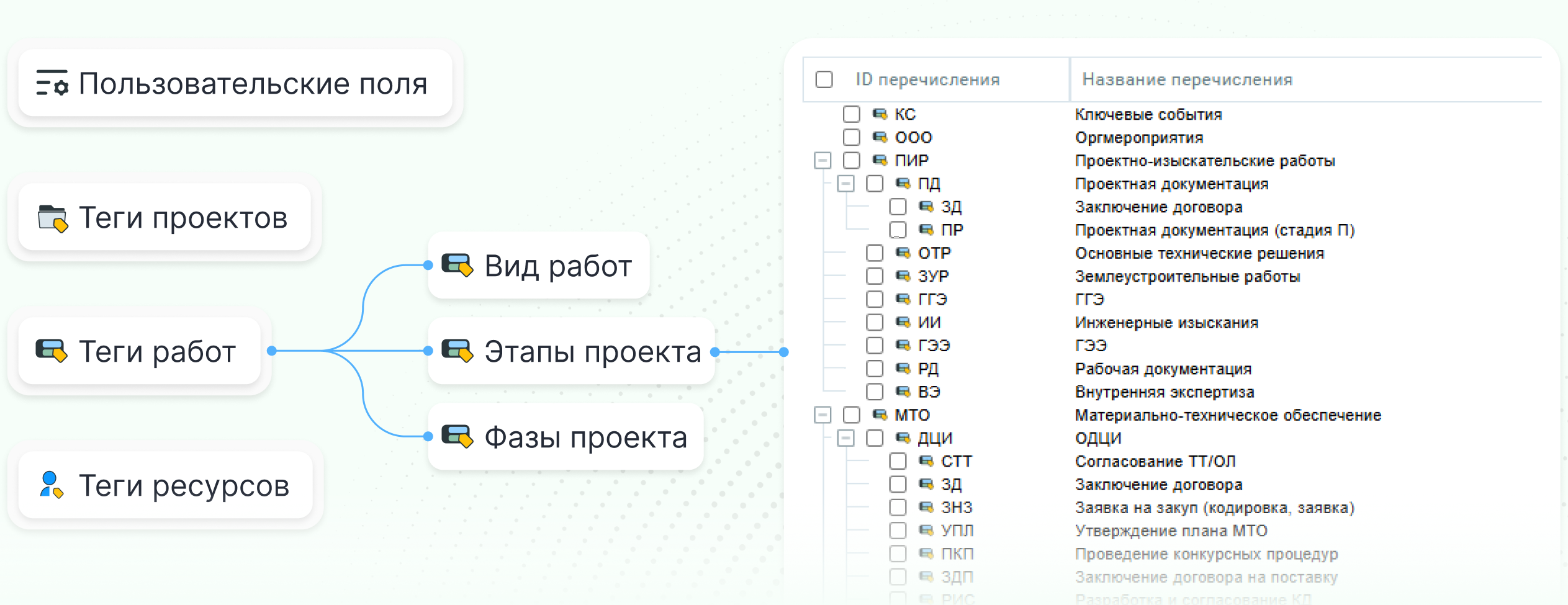1568x605 pixels.
Task: Click the enumeration icon next to МТО
Action: coord(878,415)
